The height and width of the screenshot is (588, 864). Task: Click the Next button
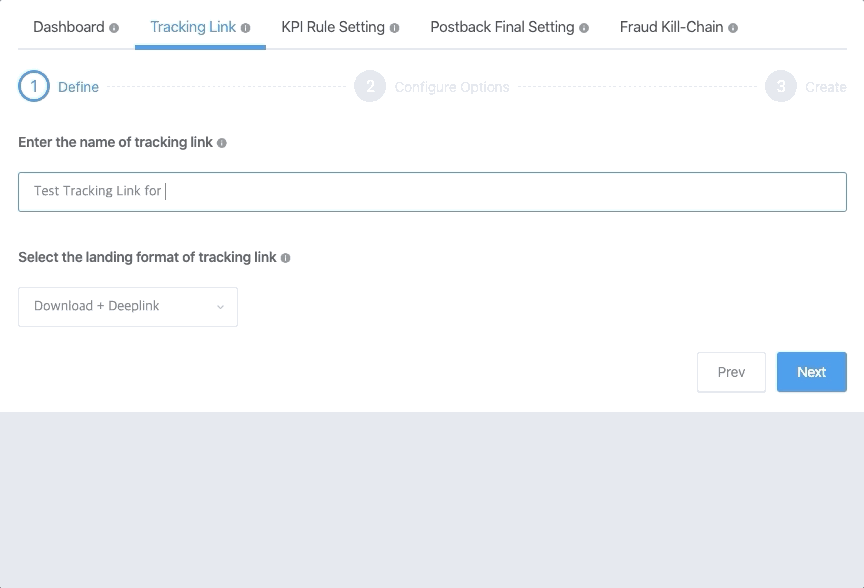[x=811, y=371]
